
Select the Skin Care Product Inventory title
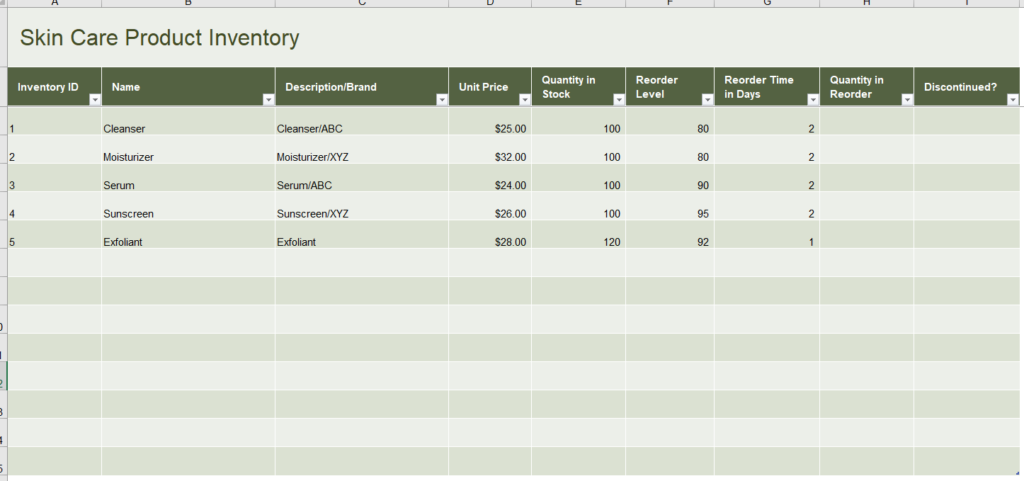(x=159, y=38)
